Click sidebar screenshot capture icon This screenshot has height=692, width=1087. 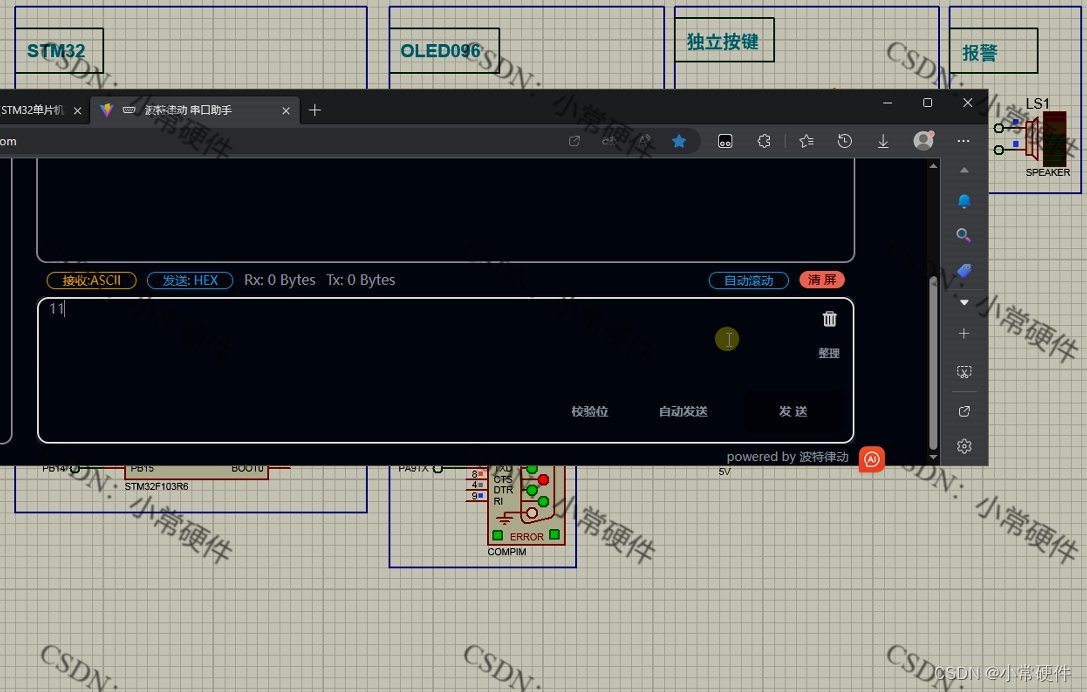tap(964, 372)
